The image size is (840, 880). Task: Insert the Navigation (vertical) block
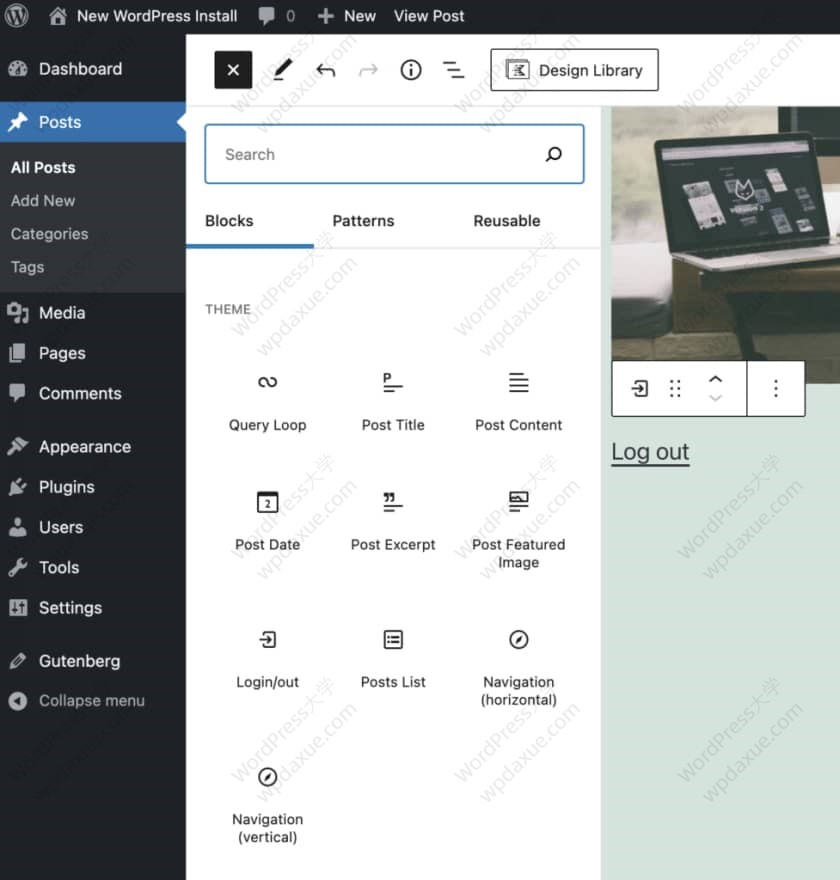(x=268, y=805)
